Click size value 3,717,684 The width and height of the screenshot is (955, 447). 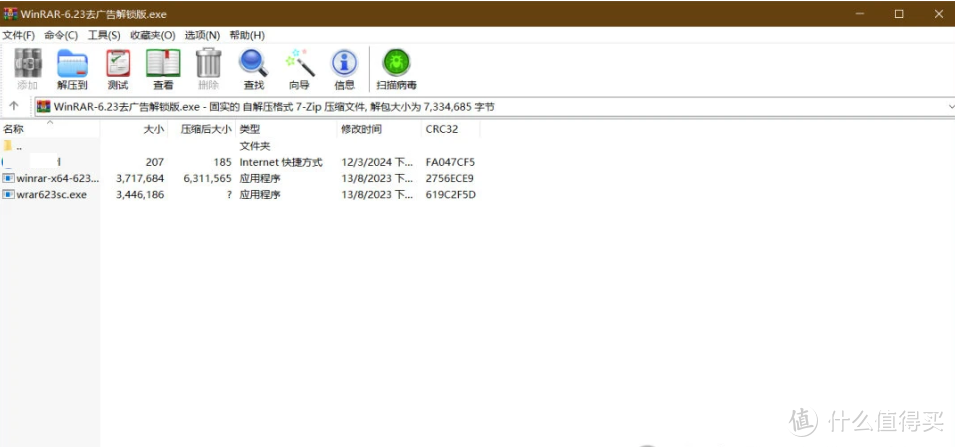139,178
